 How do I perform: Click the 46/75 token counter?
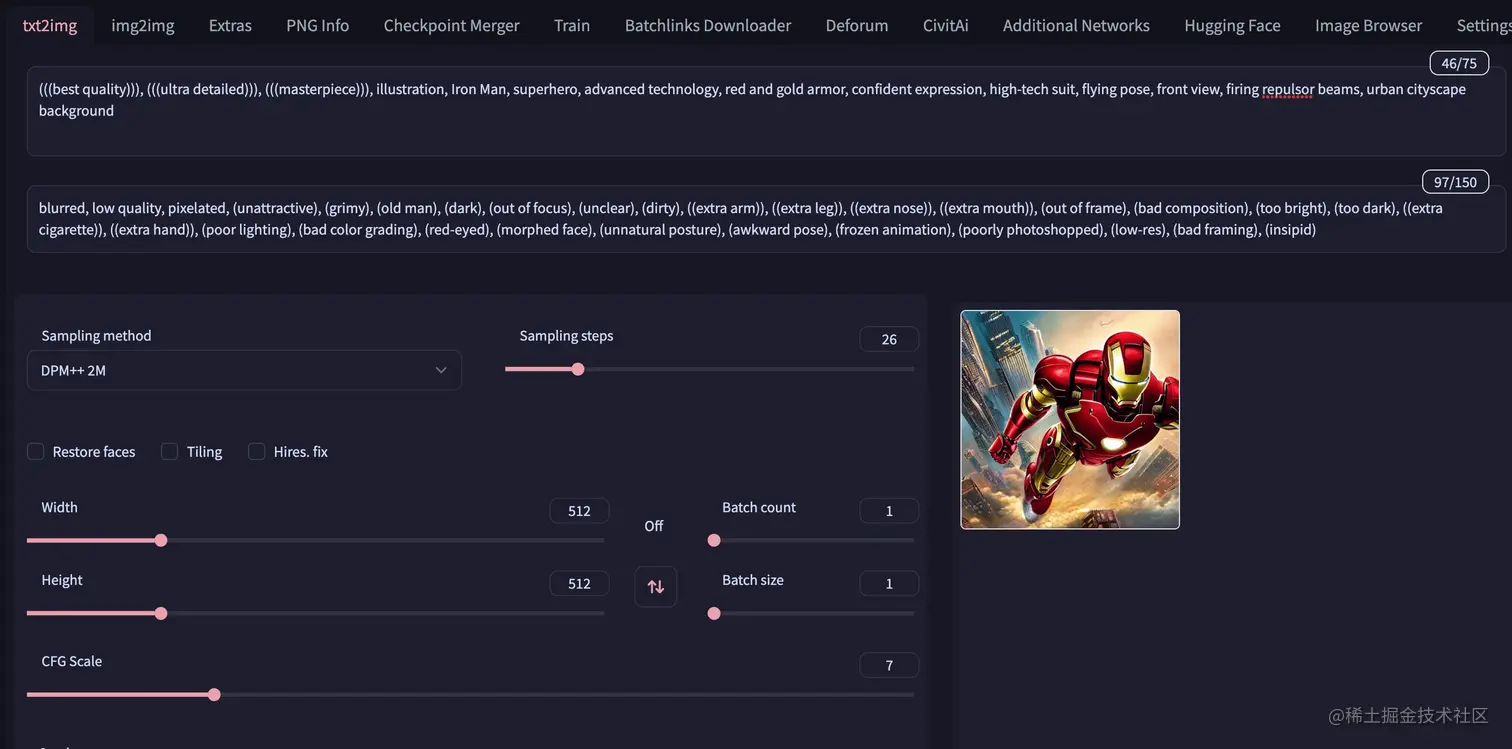tap(1459, 64)
